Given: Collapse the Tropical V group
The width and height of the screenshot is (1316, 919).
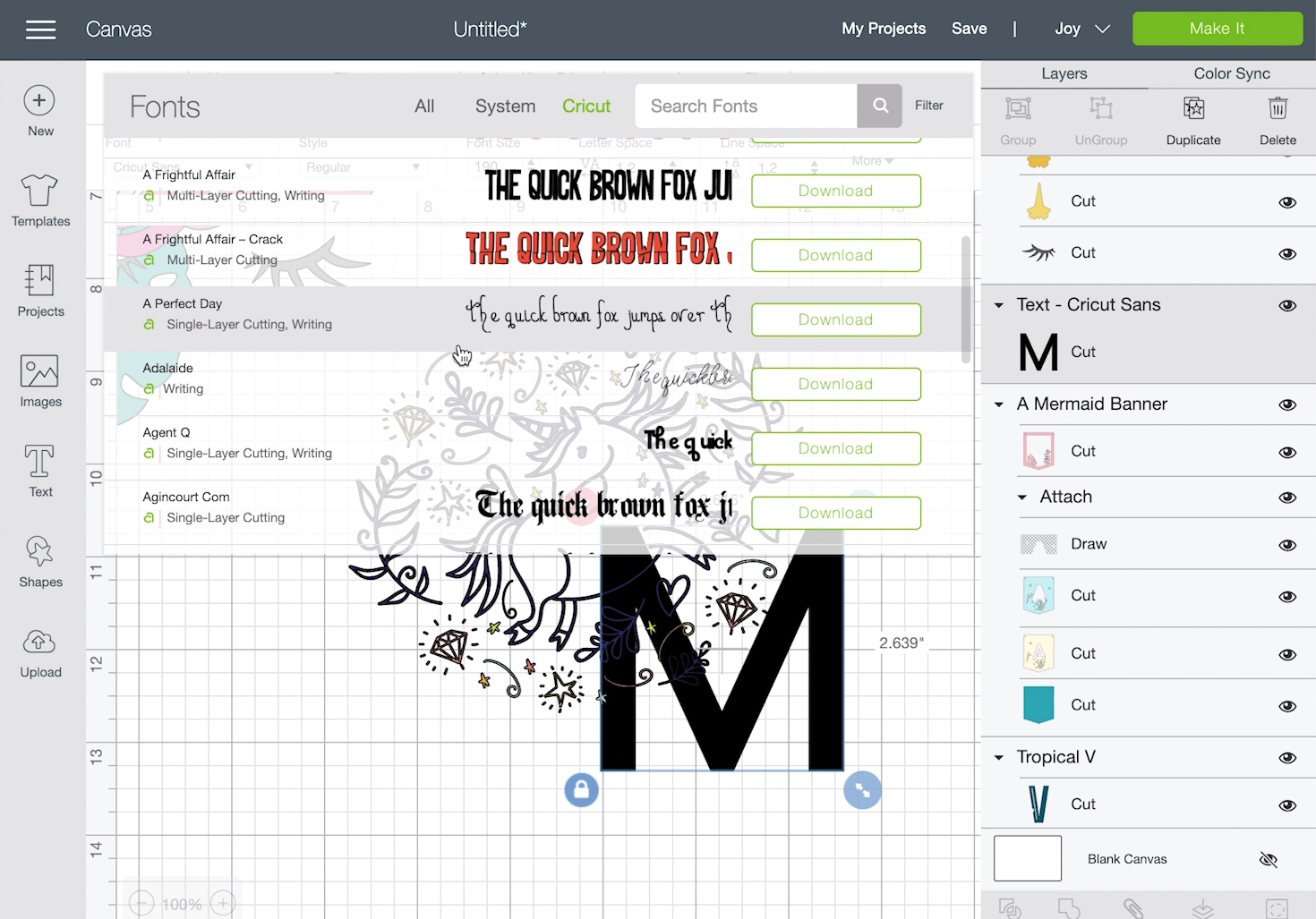Looking at the screenshot, I should [x=999, y=758].
